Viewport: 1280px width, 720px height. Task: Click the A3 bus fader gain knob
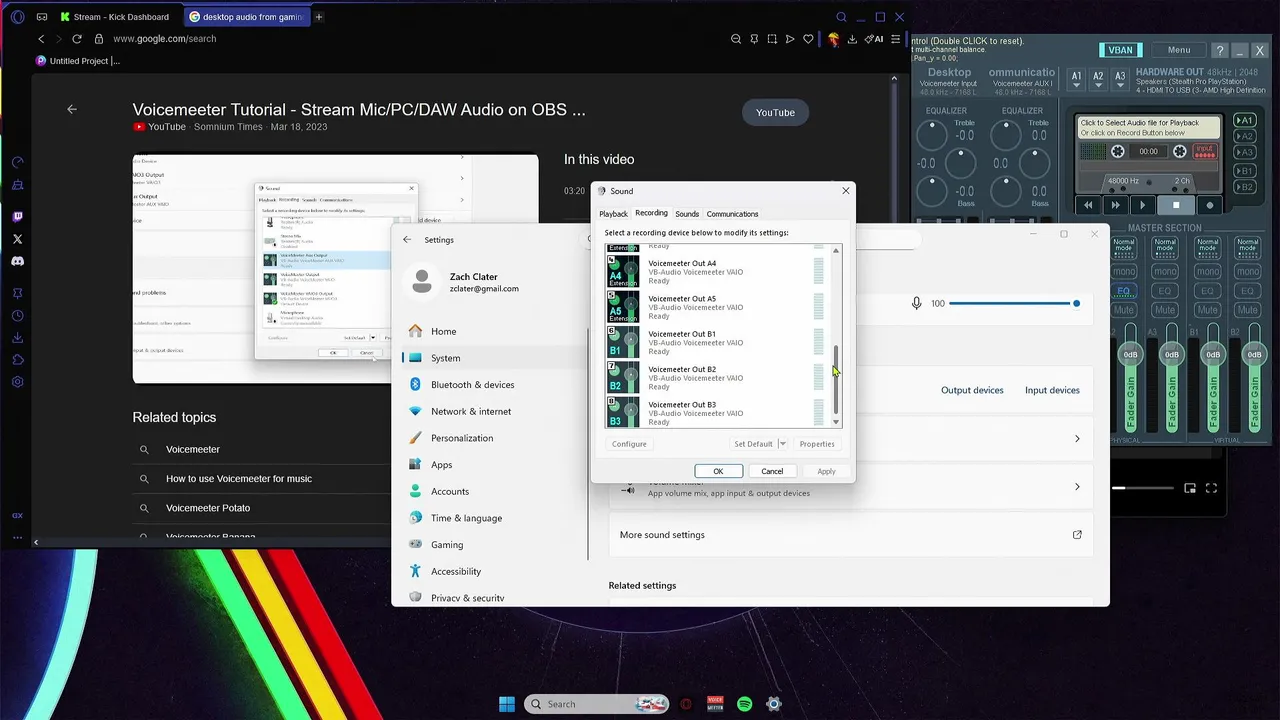1172,354
